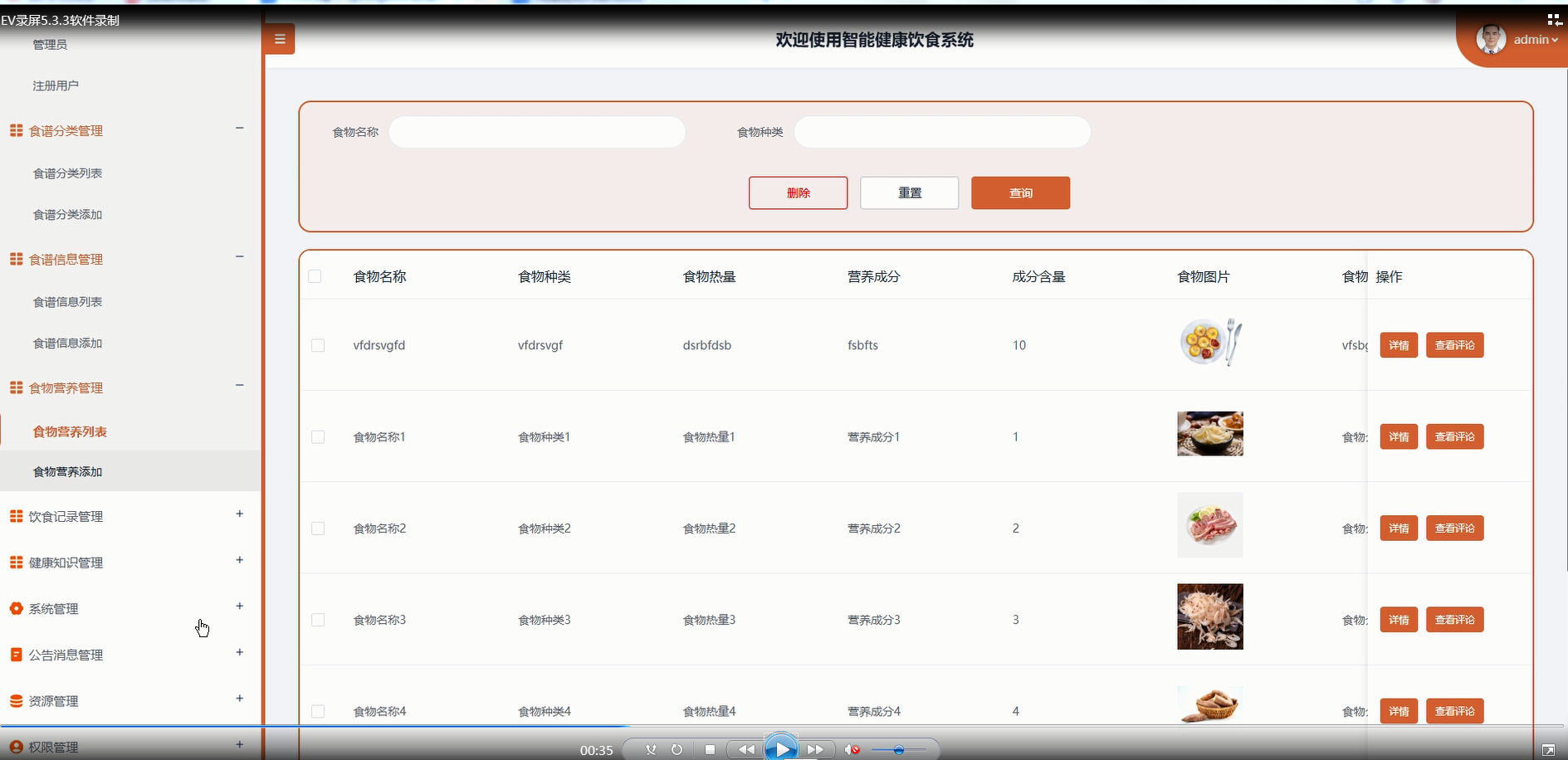This screenshot has width=1568, height=760.
Task: Expand the 公告消息管理 section
Action: pos(239,652)
